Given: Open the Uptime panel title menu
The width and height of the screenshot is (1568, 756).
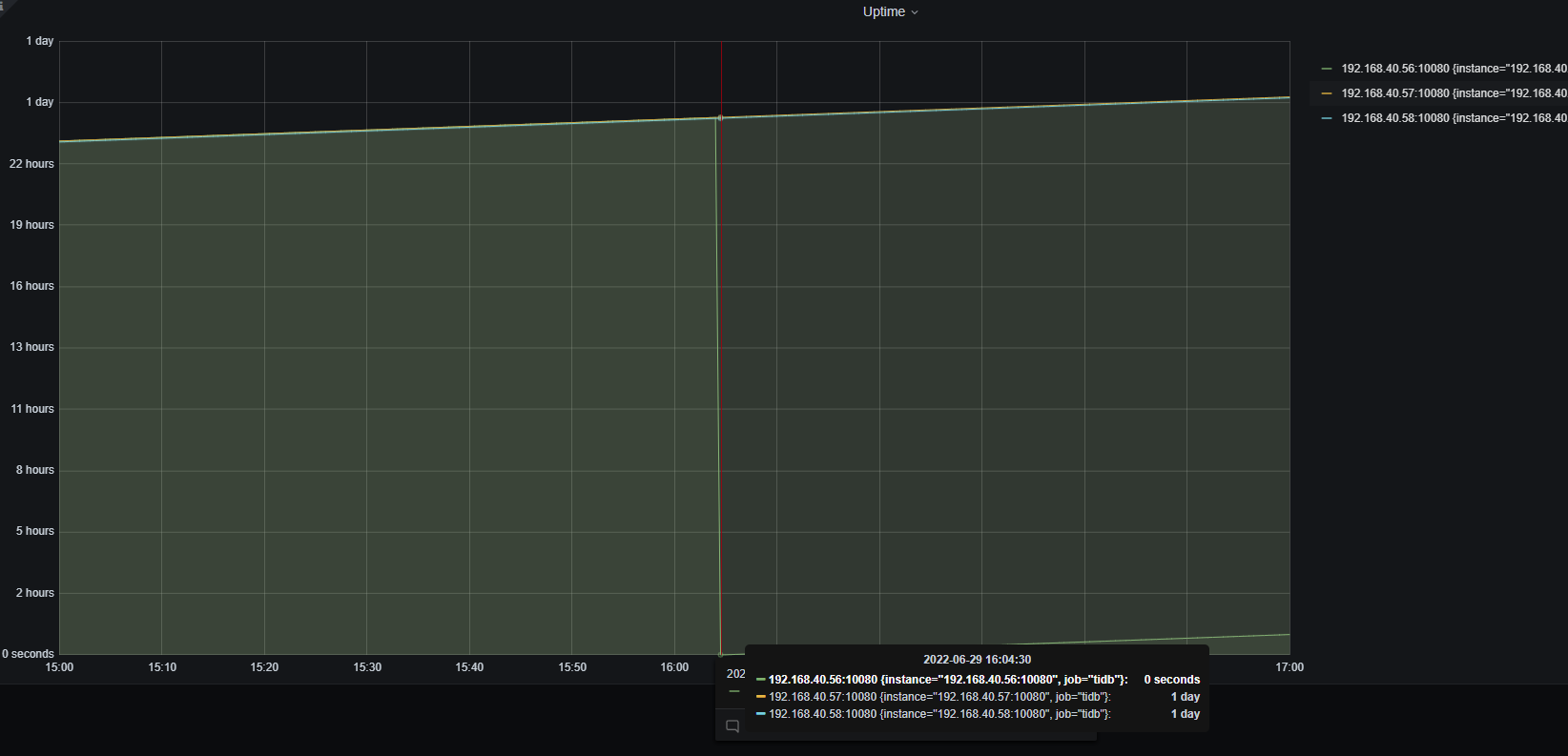Looking at the screenshot, I should coord(883,11).
